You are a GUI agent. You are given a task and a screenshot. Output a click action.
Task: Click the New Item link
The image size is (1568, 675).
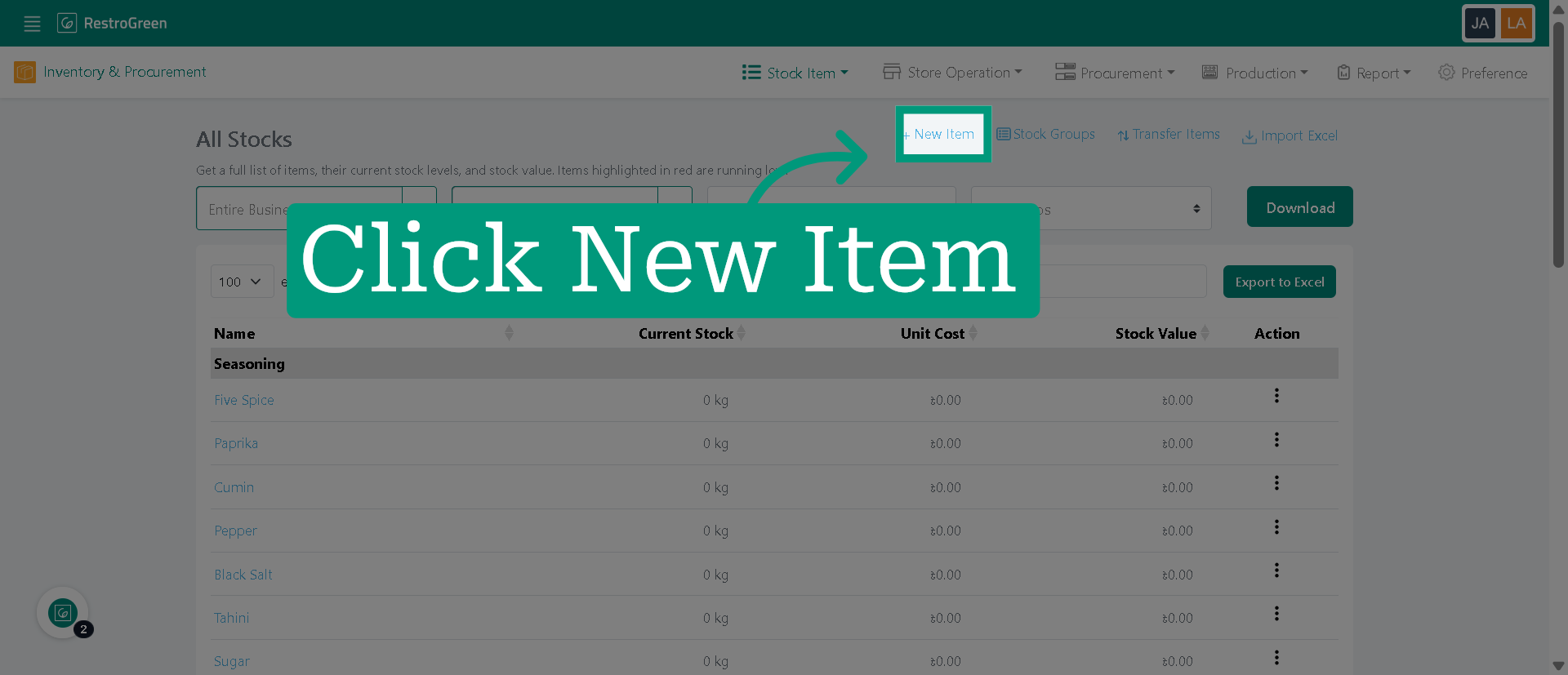tap(943, 134)
